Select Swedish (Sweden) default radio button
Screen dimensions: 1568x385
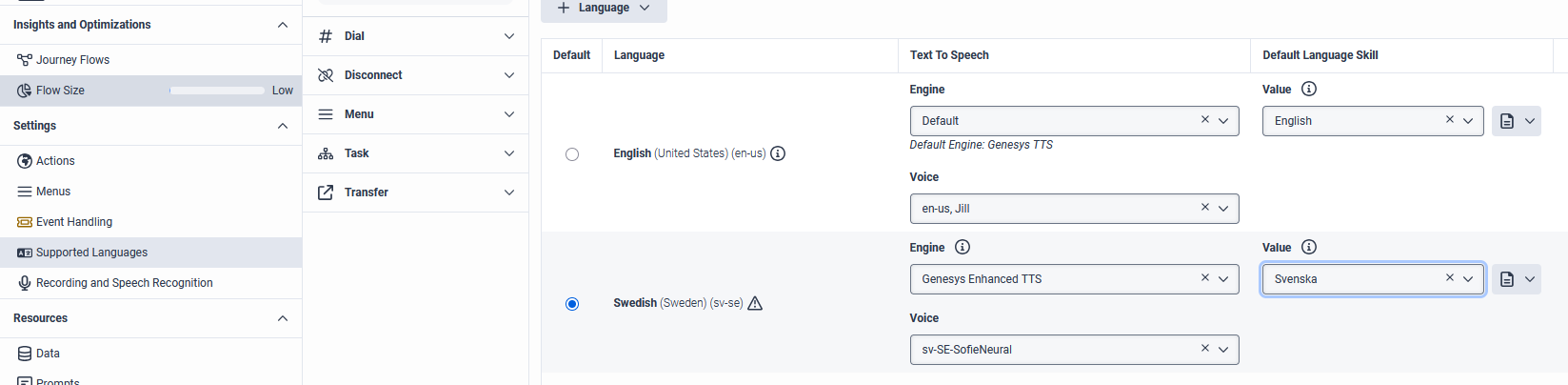572,304
